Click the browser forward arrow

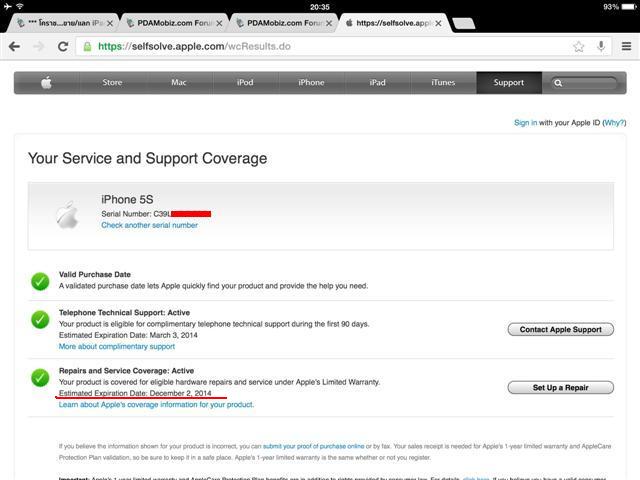(39, 47)
